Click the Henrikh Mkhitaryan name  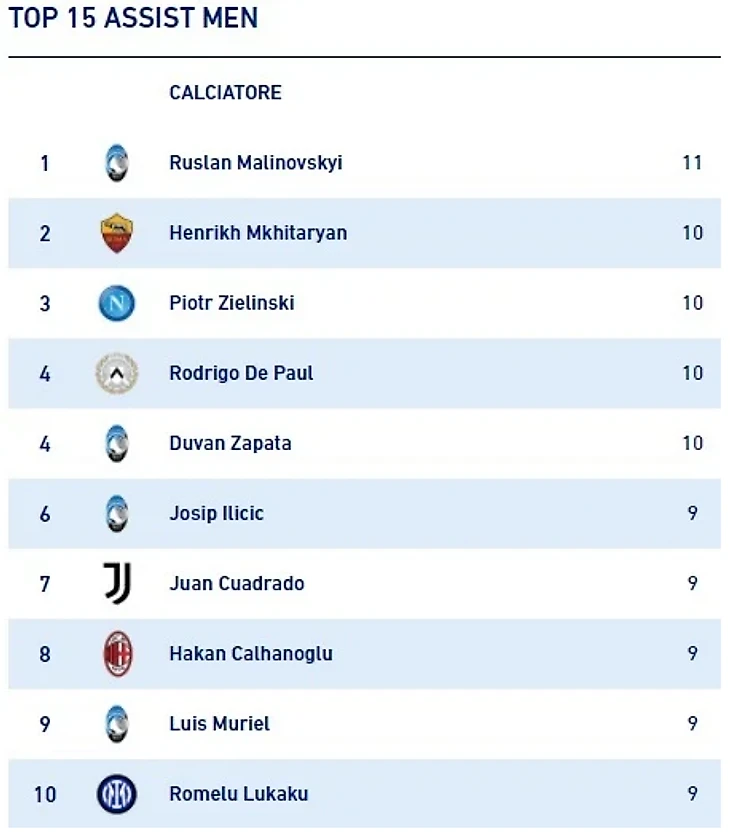(258, 233)
